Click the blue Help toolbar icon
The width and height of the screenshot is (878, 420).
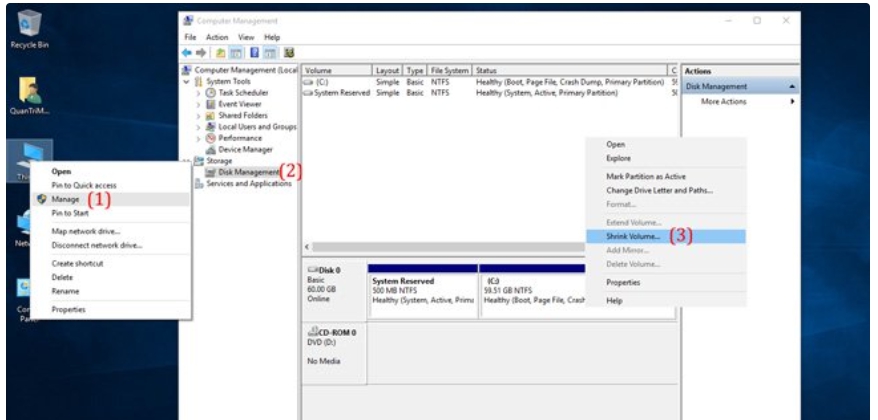pos(255,52)
